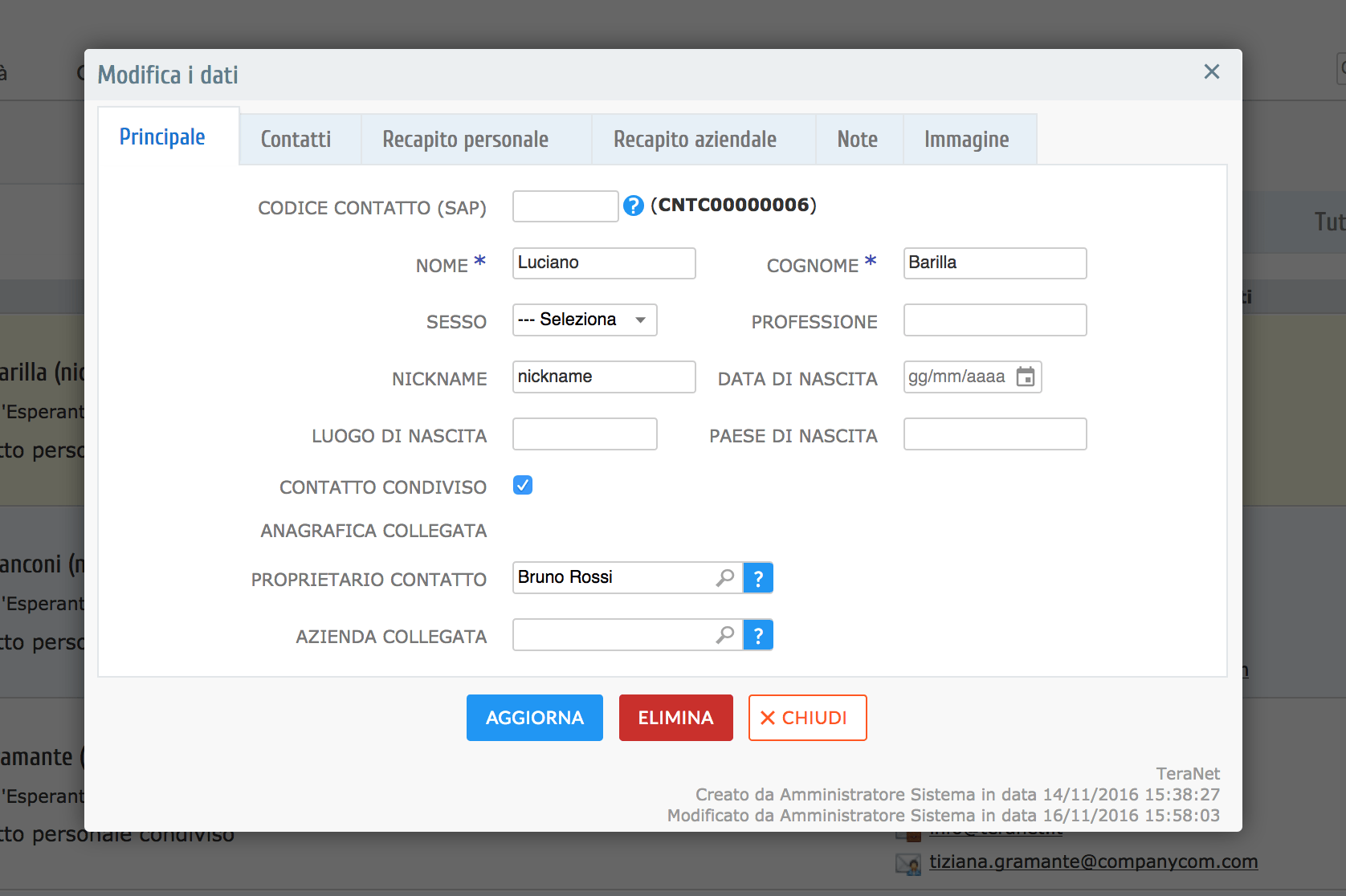Close the Modifica i dati dialog with X
Viewport: 1346px width, 896px height.
click(x=1212, y=72)
